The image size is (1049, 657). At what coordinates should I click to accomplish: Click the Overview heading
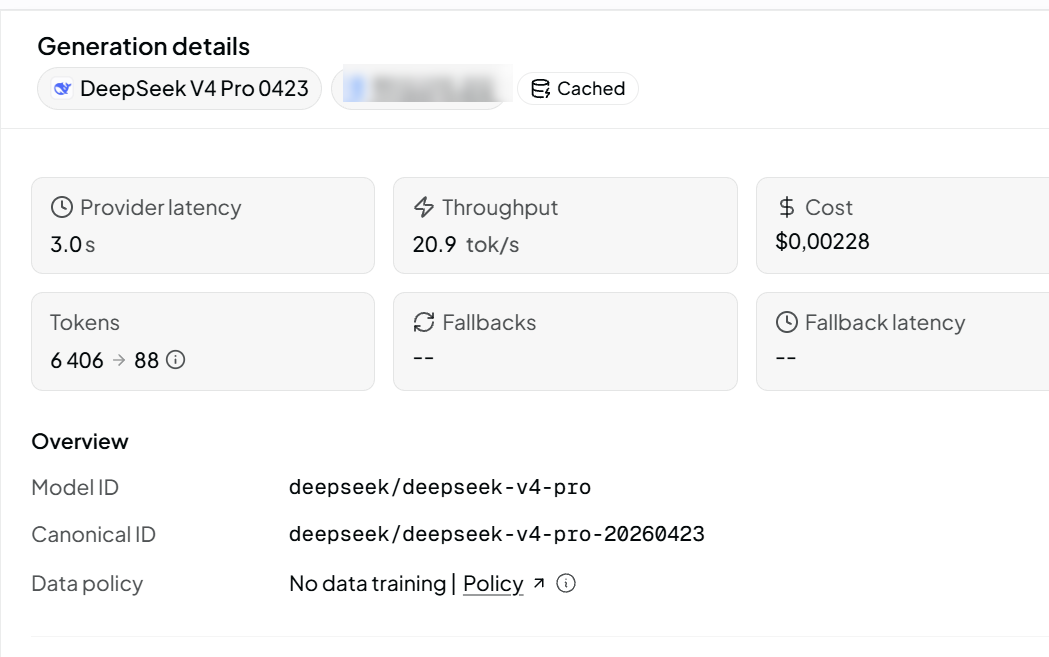pos(80,442)
